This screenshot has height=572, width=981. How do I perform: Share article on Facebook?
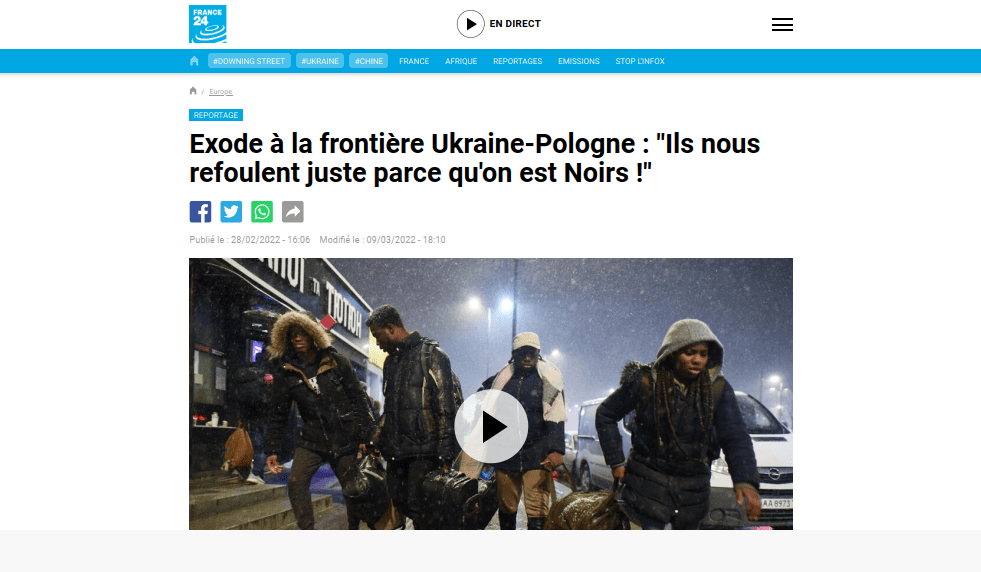[x=200, y=212]
